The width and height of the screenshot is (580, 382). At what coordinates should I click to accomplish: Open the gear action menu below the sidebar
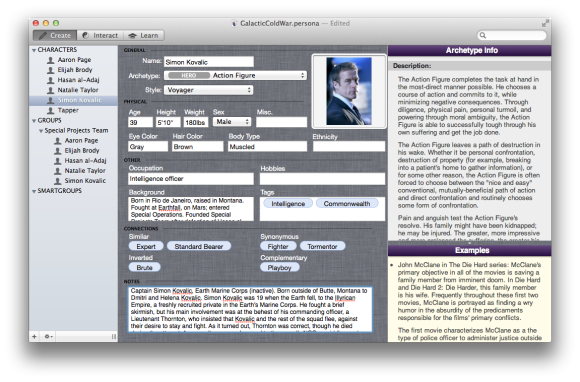pos(48,336)
